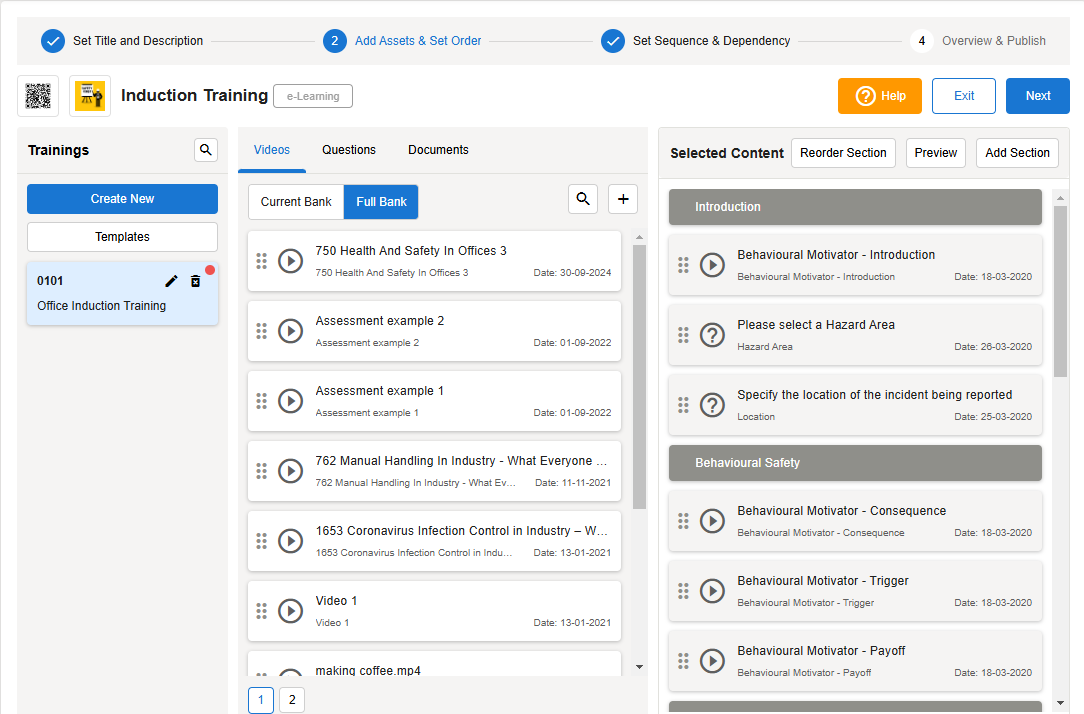Switch to the Questions tab

[349, 150]
